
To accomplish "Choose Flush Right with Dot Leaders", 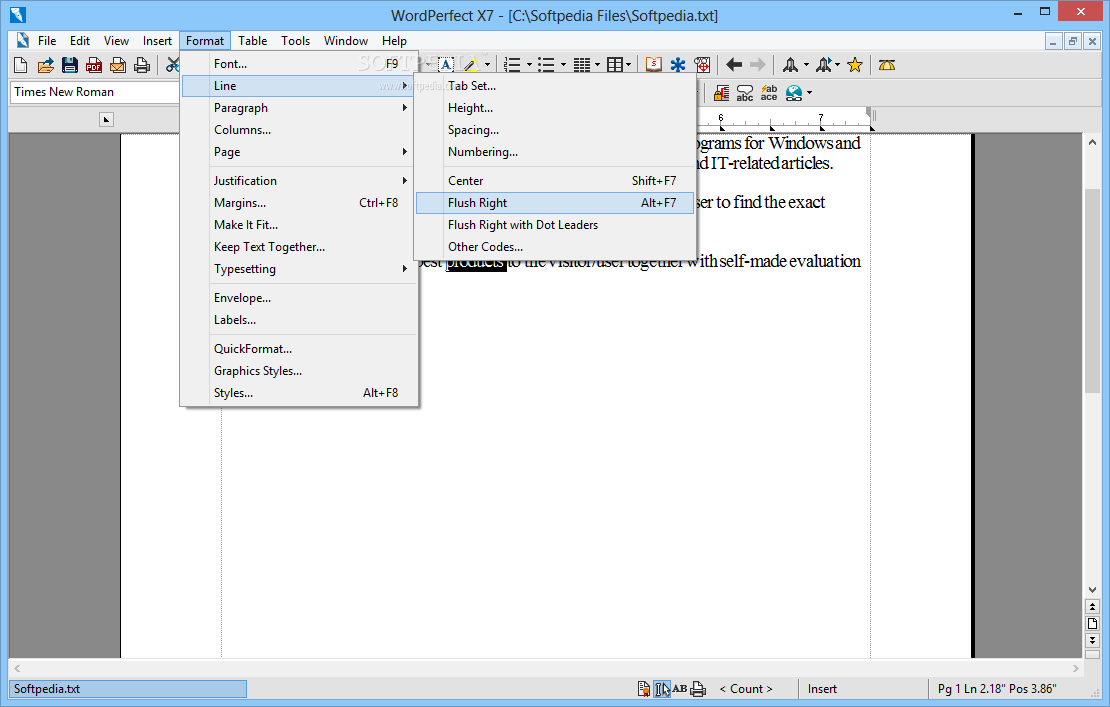I will pyautogui.click(x=555, y=224).
